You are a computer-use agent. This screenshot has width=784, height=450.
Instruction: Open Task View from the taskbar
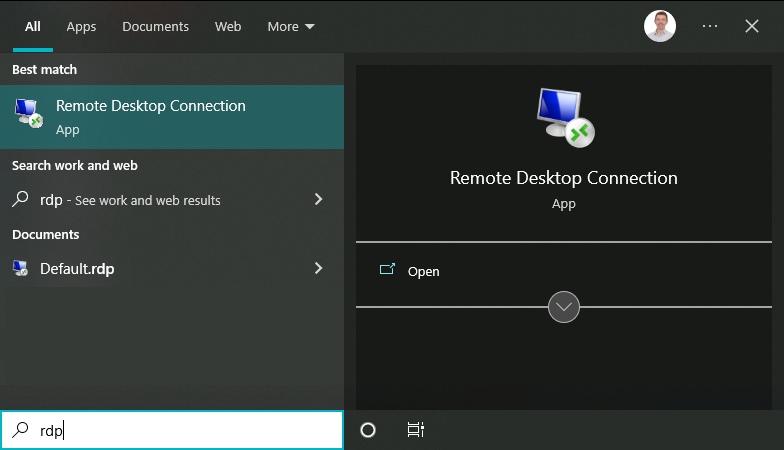pyautogui.click(x=416, y=430)
